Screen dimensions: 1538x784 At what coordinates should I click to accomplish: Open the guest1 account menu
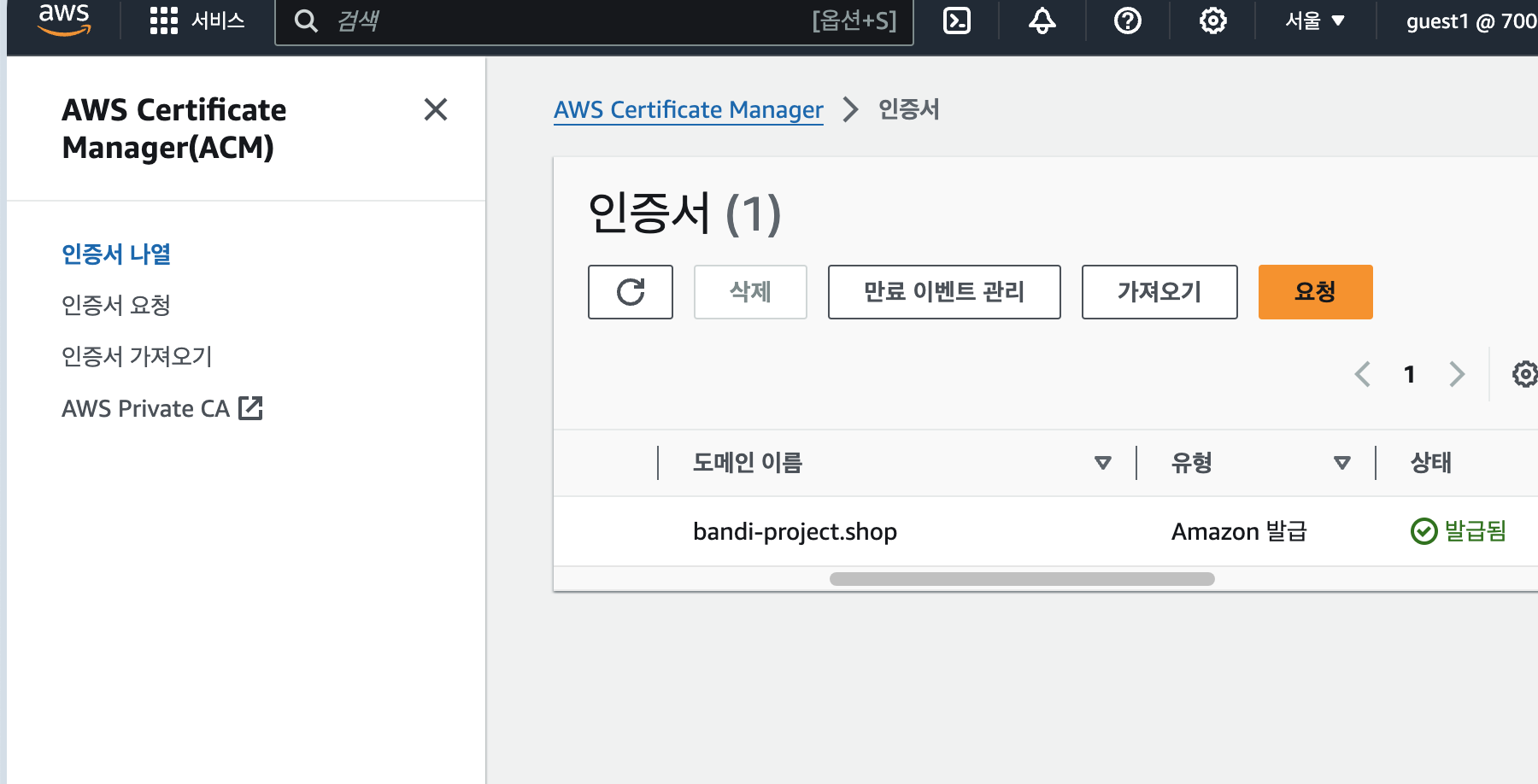click(x=1471, y=21)
